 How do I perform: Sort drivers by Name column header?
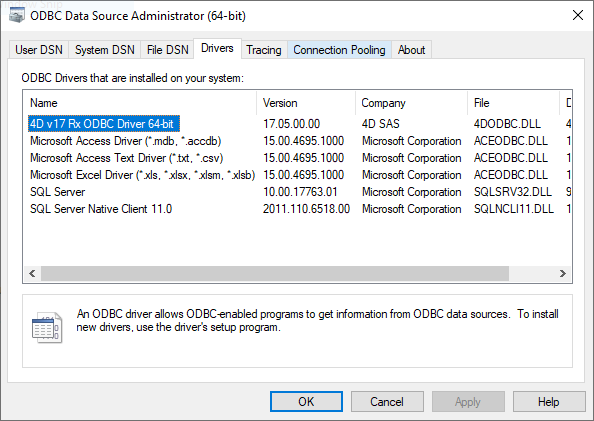tap(140, 103)
